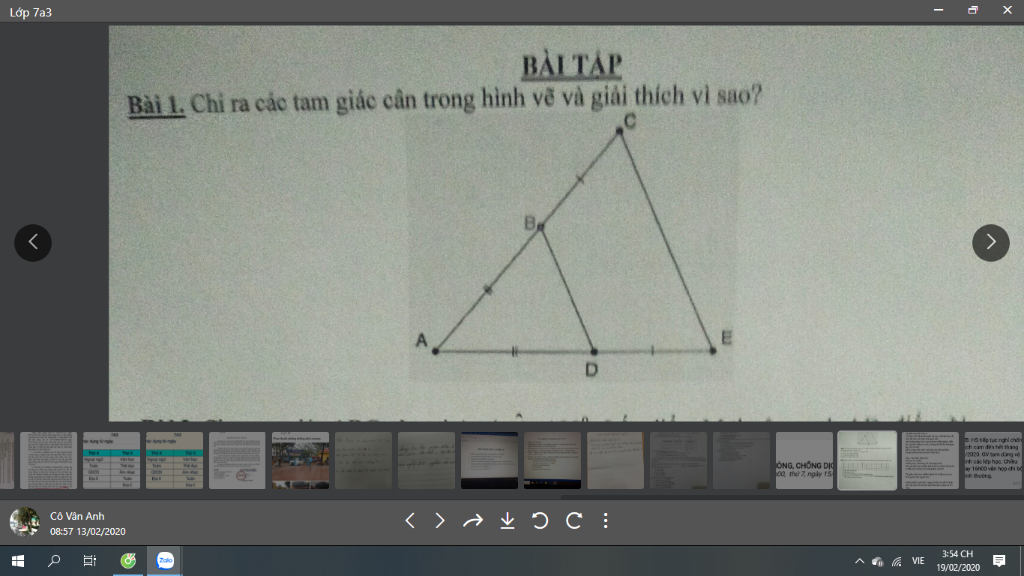Viewport: 1024px width, 576px height.
Task: Click the toolbar previous chevron
Action: pos(410,520)
